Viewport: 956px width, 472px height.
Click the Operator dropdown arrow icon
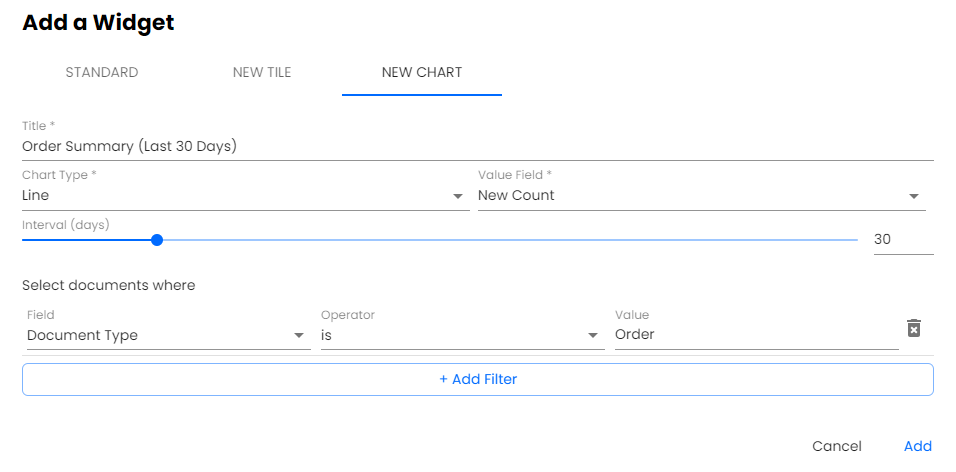tap(593, 336)
